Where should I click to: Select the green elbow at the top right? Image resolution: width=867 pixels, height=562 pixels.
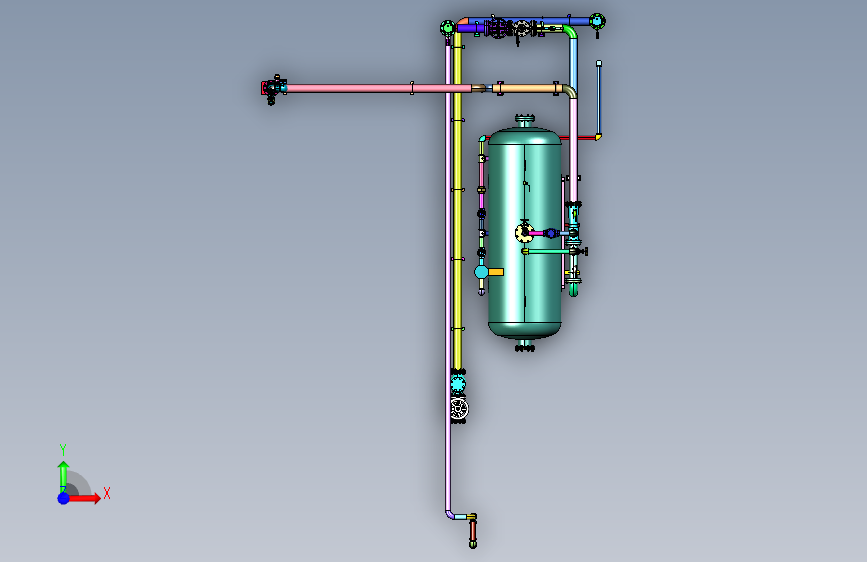[571, 31]
